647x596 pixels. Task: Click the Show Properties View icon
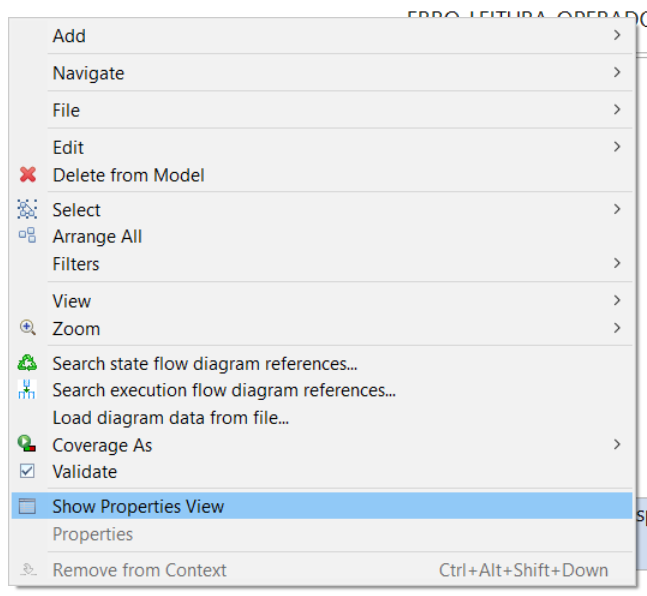click(28, 507)
